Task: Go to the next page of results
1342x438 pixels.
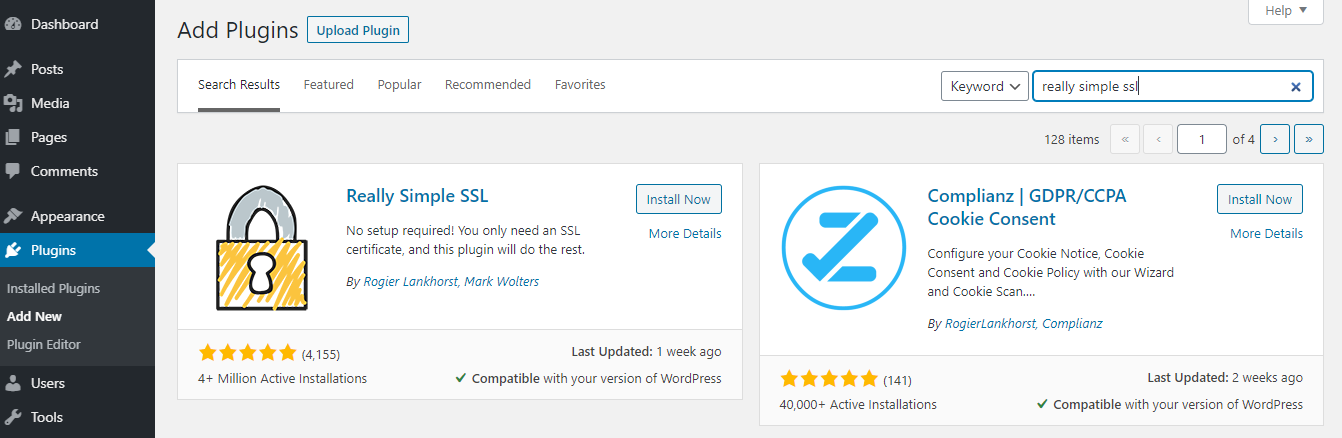Action: point(1275,140)
